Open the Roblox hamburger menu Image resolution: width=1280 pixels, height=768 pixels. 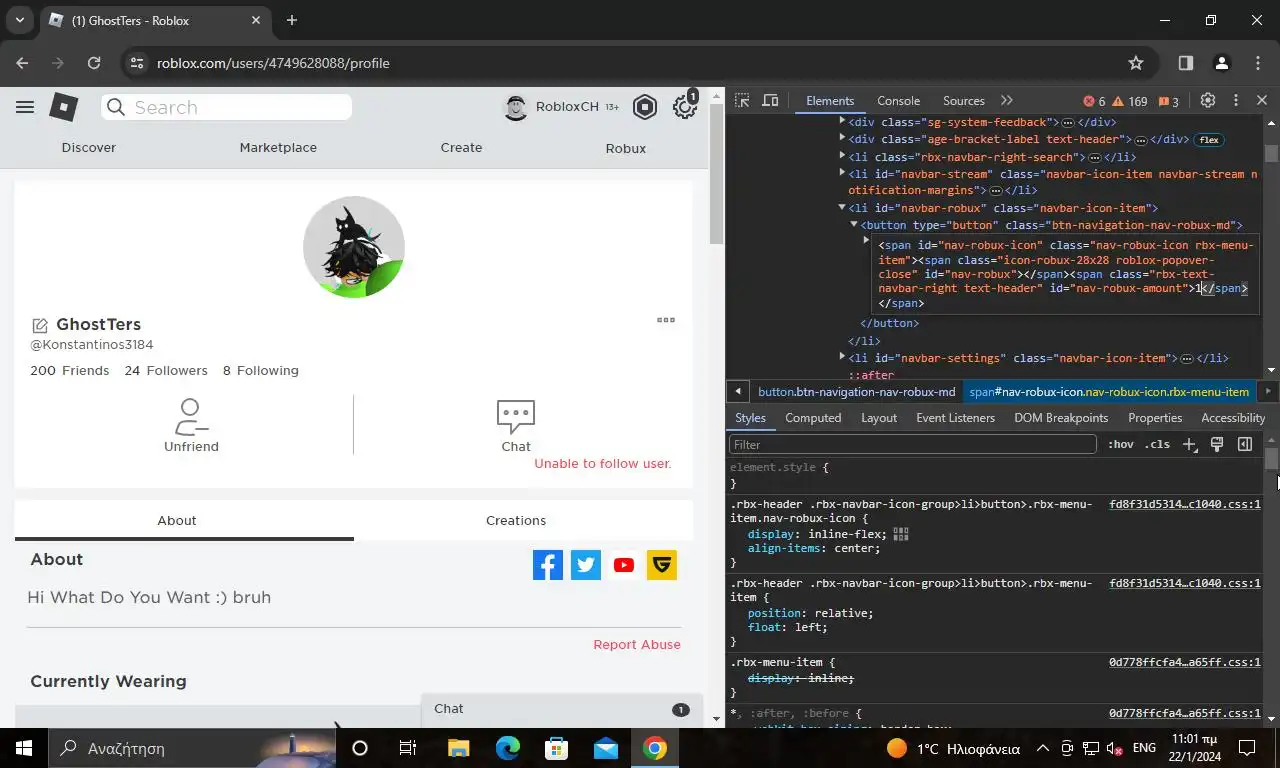click(x=25, y=107)
